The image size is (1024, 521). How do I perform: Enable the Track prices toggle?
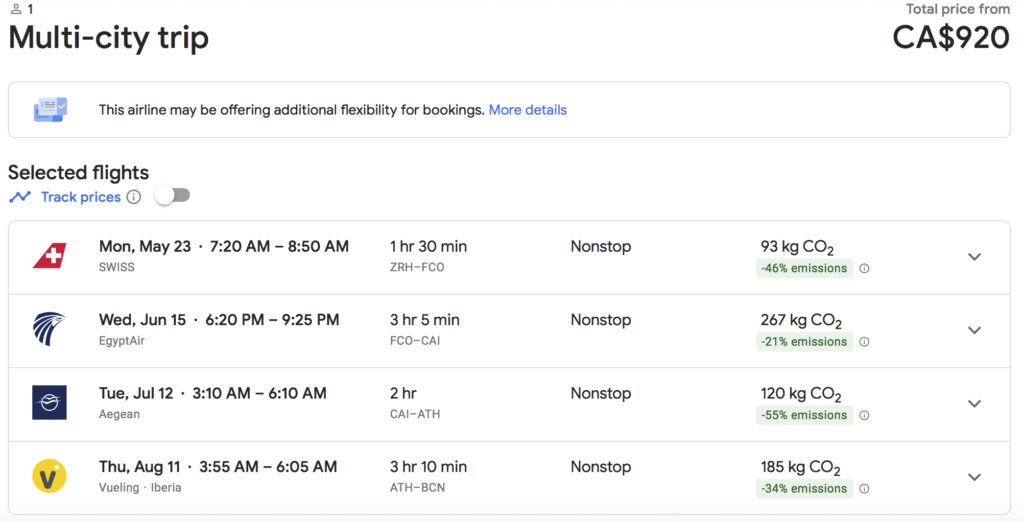pyautogui.click(x=172, y=196)
